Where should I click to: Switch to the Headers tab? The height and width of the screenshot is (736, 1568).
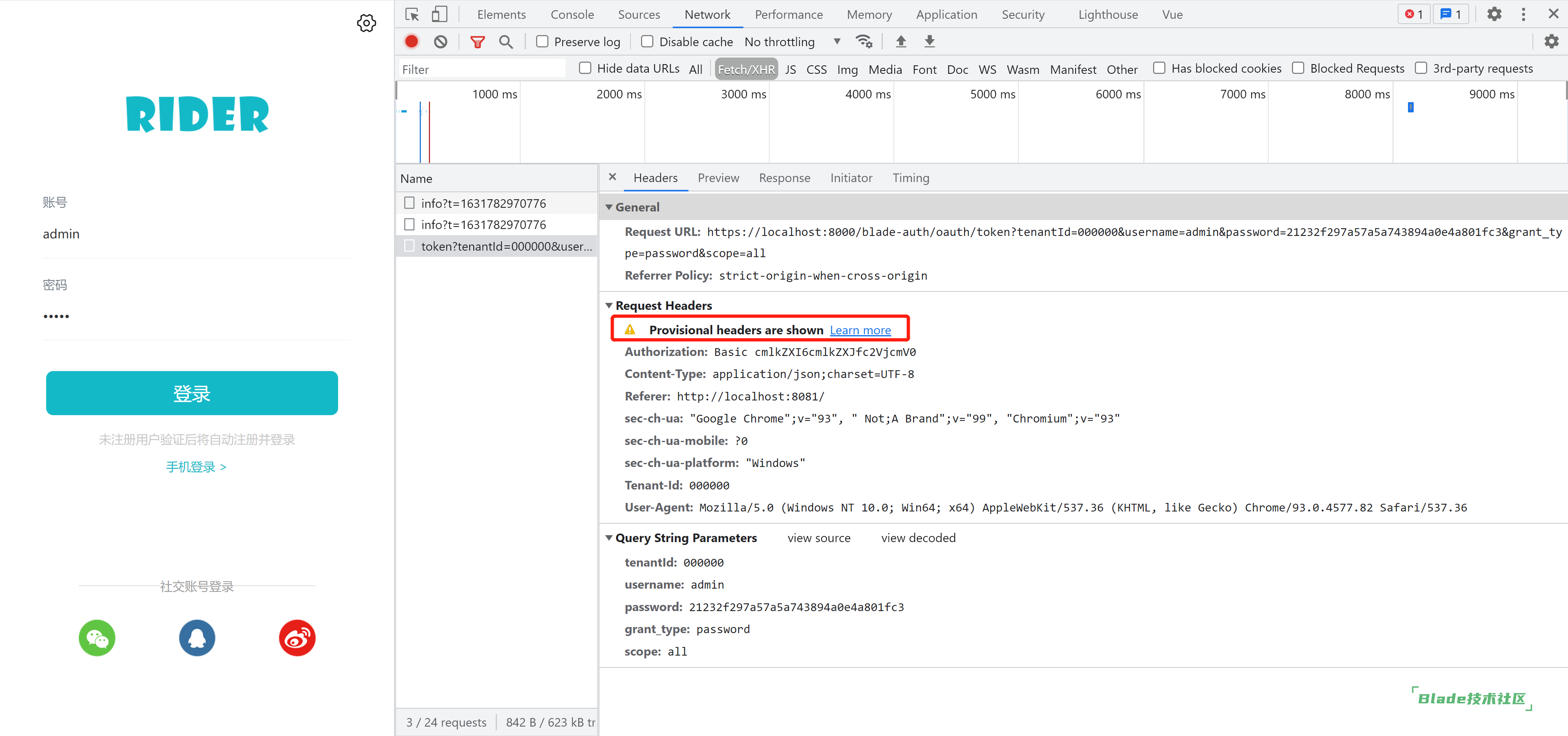(655, 178)
